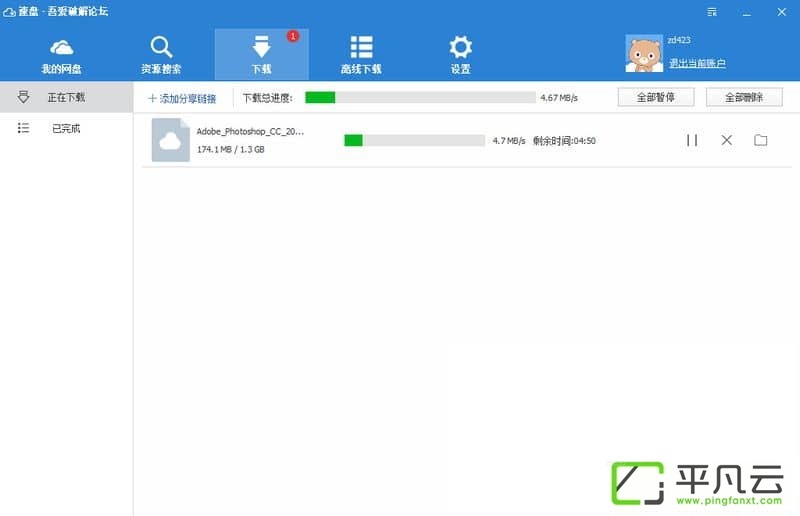Click the 退出当前账户 logout link
The width and height of the screenshot is (800, 516).
pos(697,63)
